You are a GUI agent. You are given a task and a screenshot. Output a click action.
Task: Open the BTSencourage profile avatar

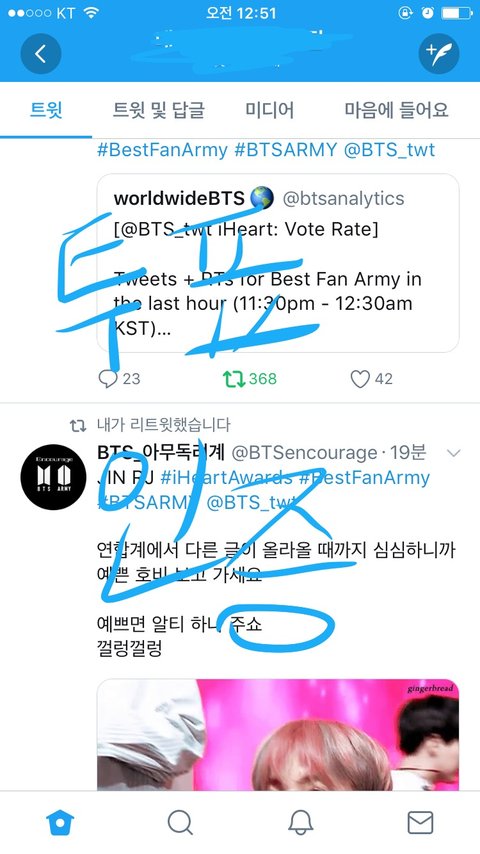[53, 477]
